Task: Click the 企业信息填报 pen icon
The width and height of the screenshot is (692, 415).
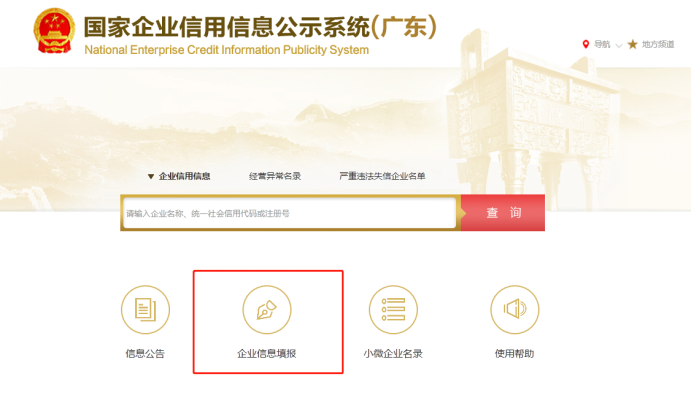Action: (x=267, y=309)
